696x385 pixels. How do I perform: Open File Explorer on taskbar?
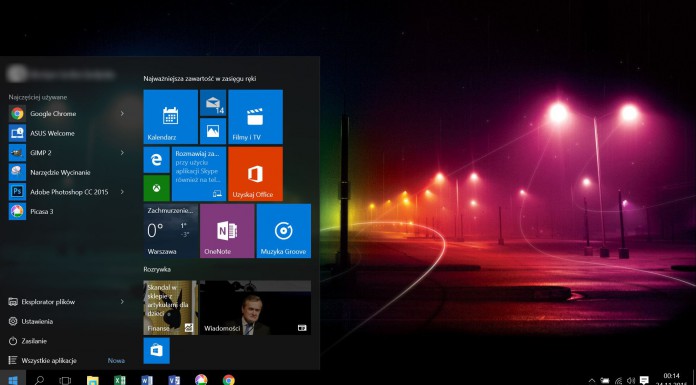point(92,381)
